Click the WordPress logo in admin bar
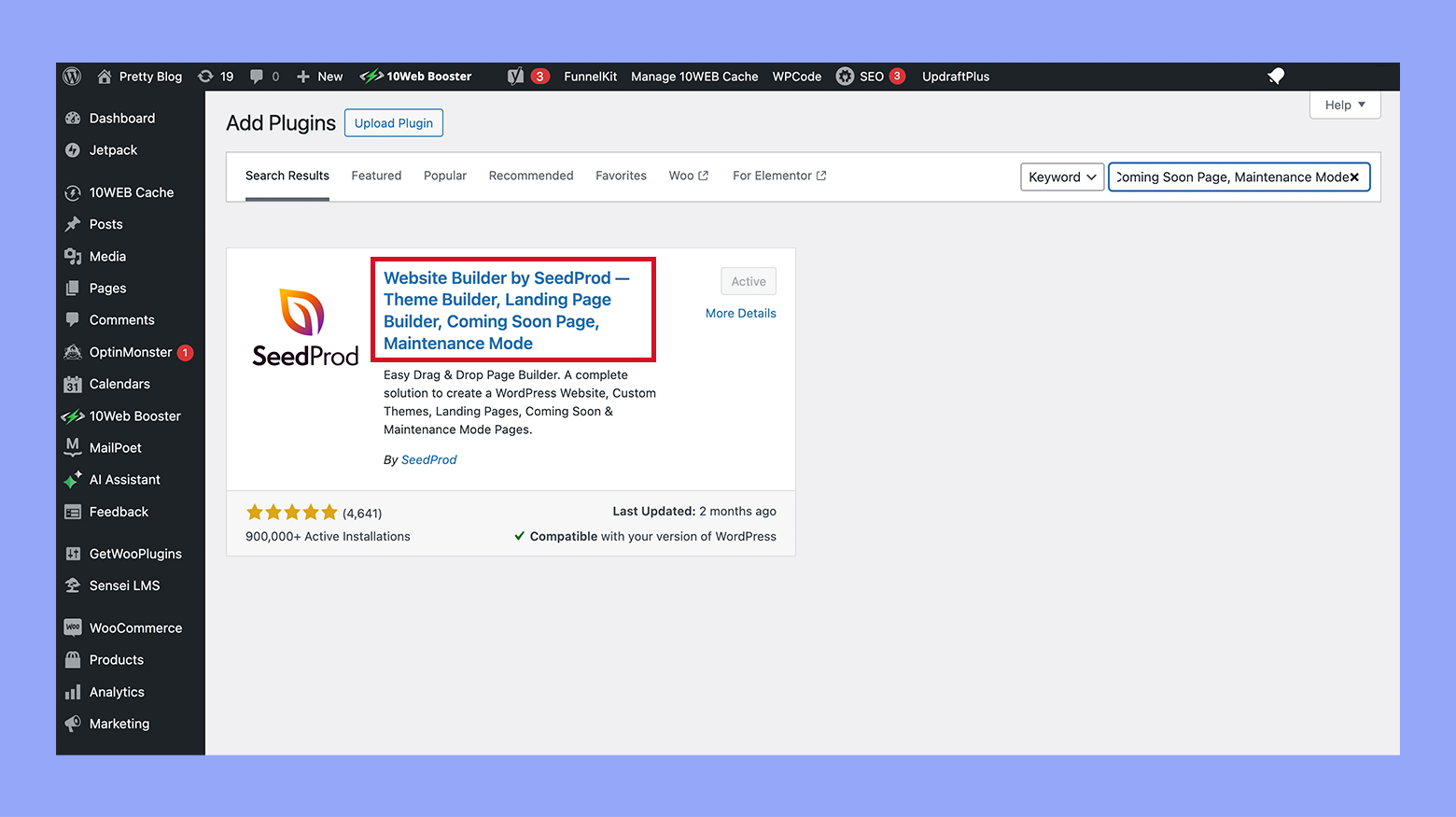1456x817 pixels. (72, 77)
